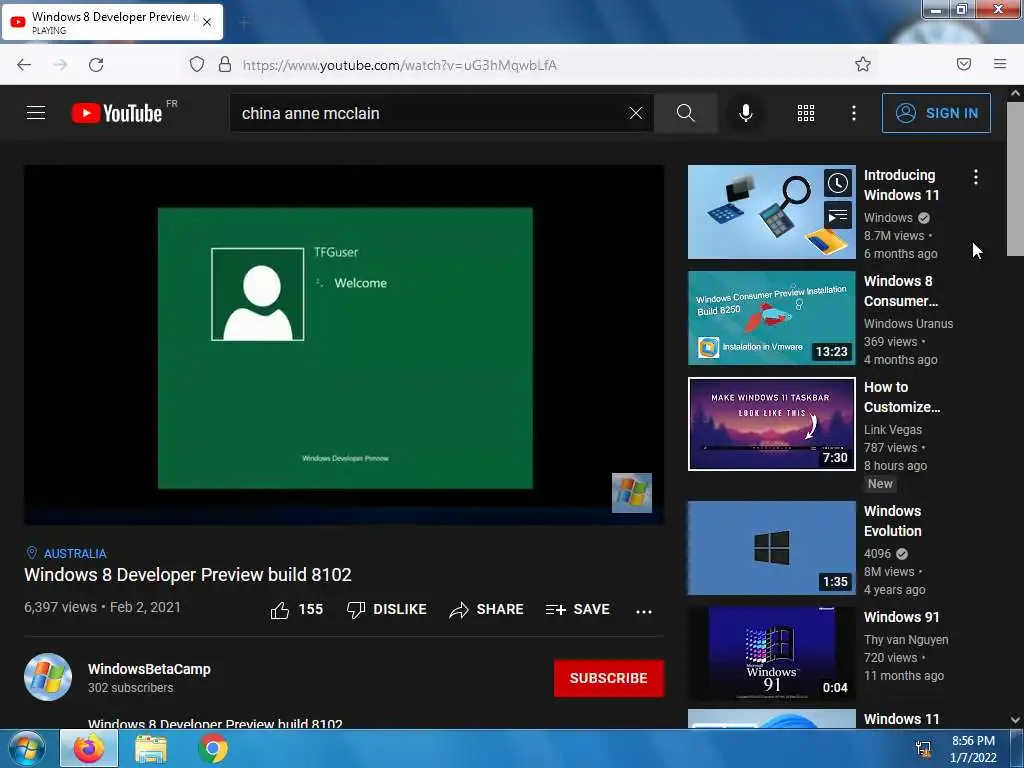
Task: Click the DISLIKE button
Action: click(387, 610)
